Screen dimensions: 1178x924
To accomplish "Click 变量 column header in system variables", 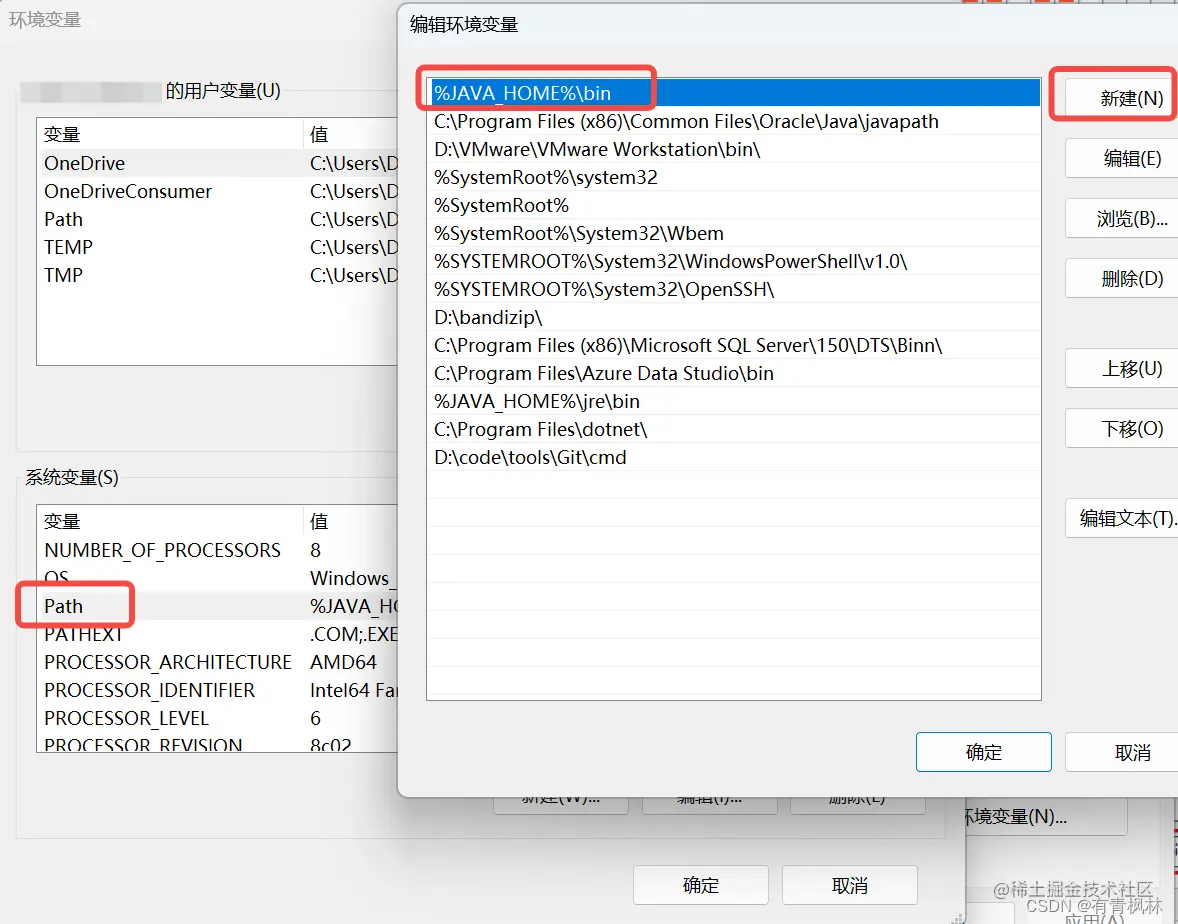I will coord(170,521).
